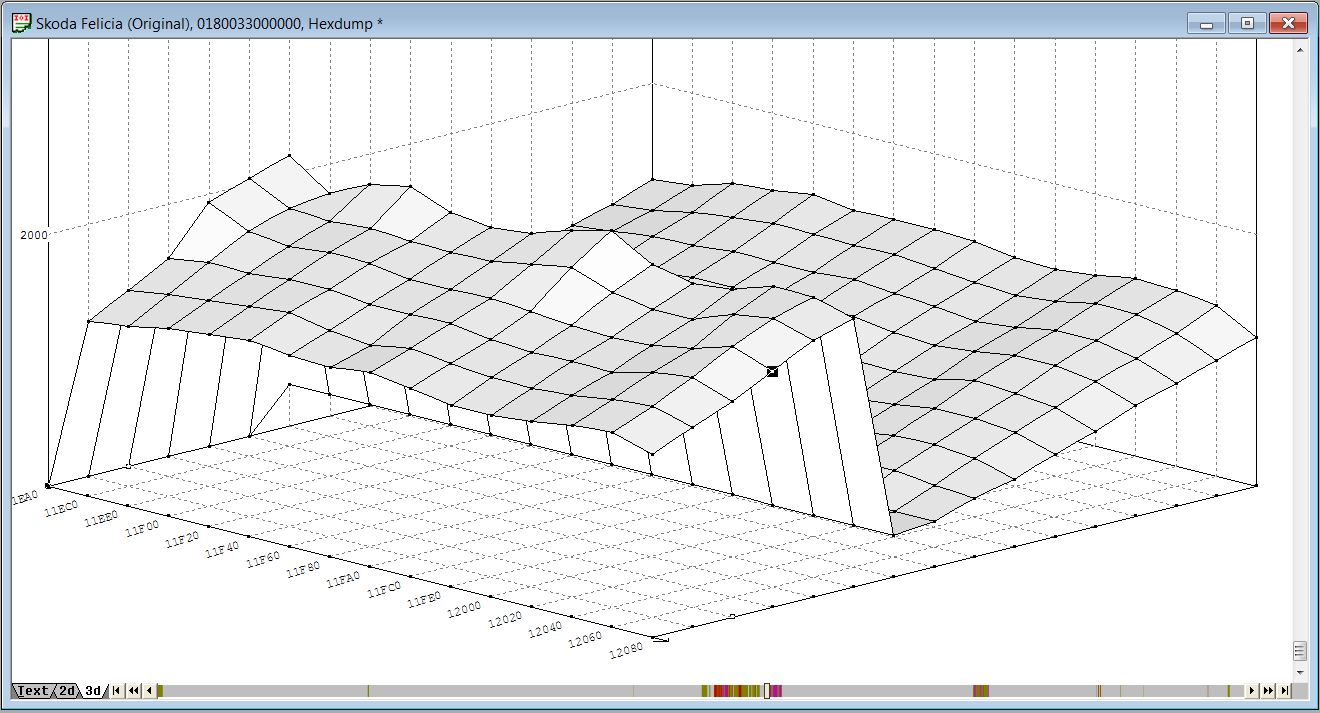1320x713 pixels.
Task: Click the WinOLS window icon in title bar
Action: [21, 23]
